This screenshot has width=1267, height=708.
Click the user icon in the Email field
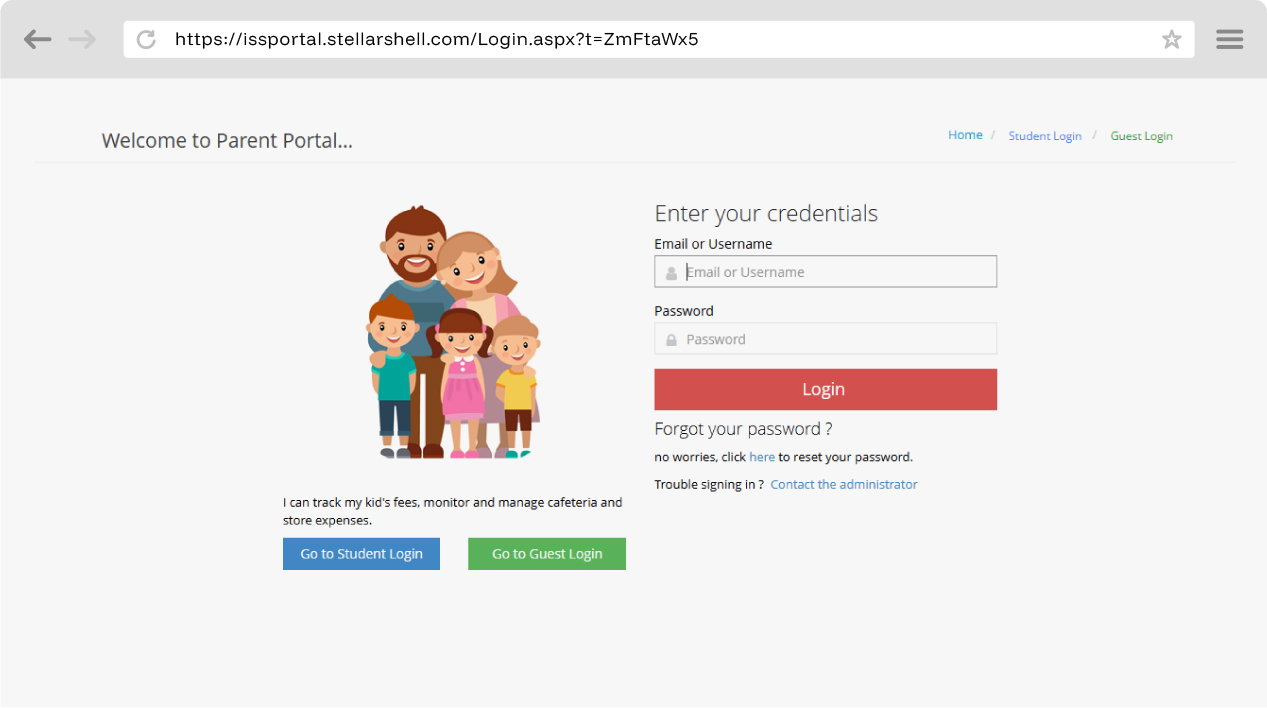pos(671,272)
